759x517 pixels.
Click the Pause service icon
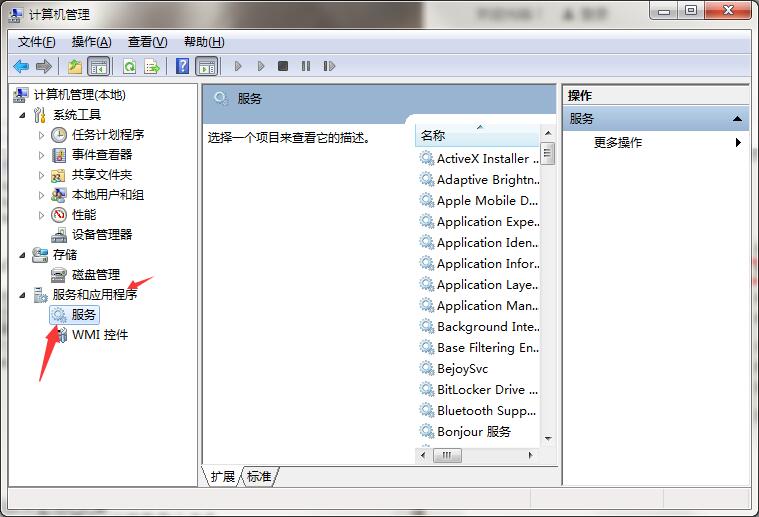pyautogui.click(x=306, y=66)
